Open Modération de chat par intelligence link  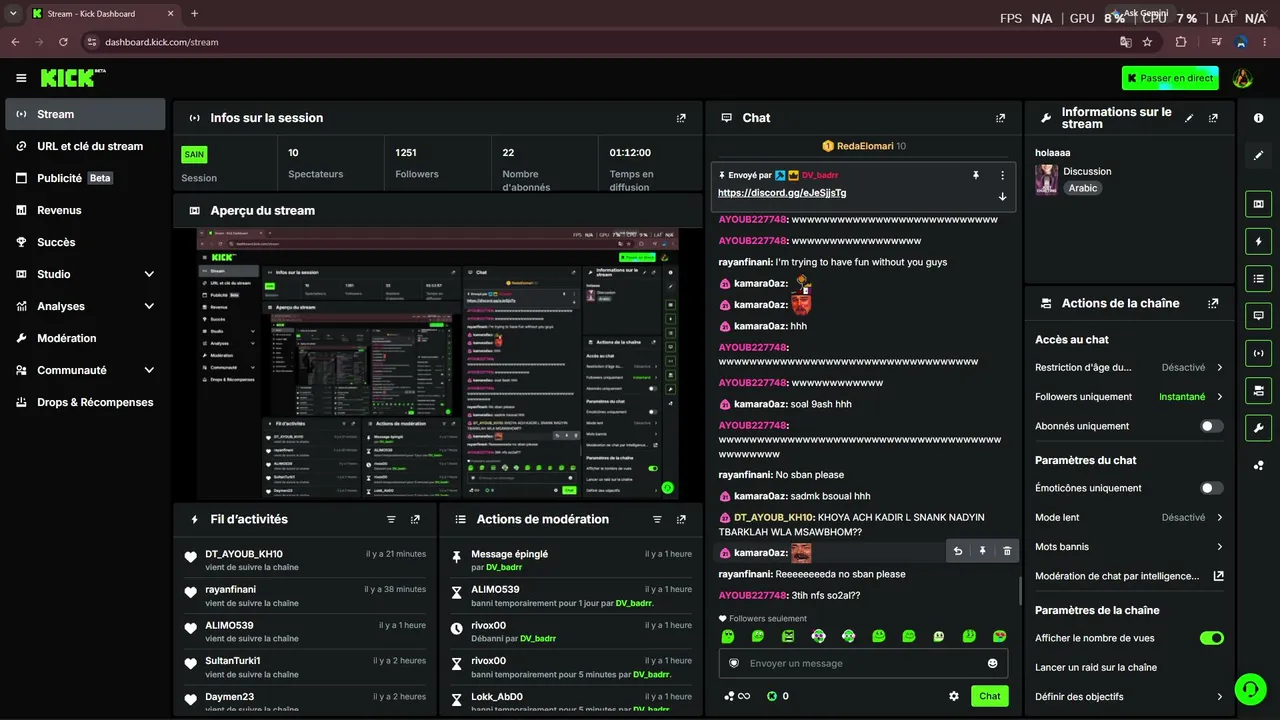(1129, 576)
